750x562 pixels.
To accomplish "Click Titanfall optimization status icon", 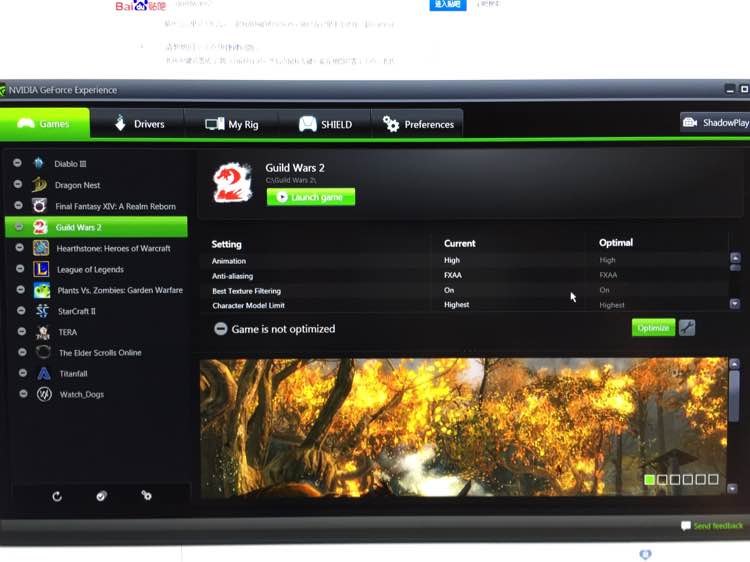I will tap(22, 373).
